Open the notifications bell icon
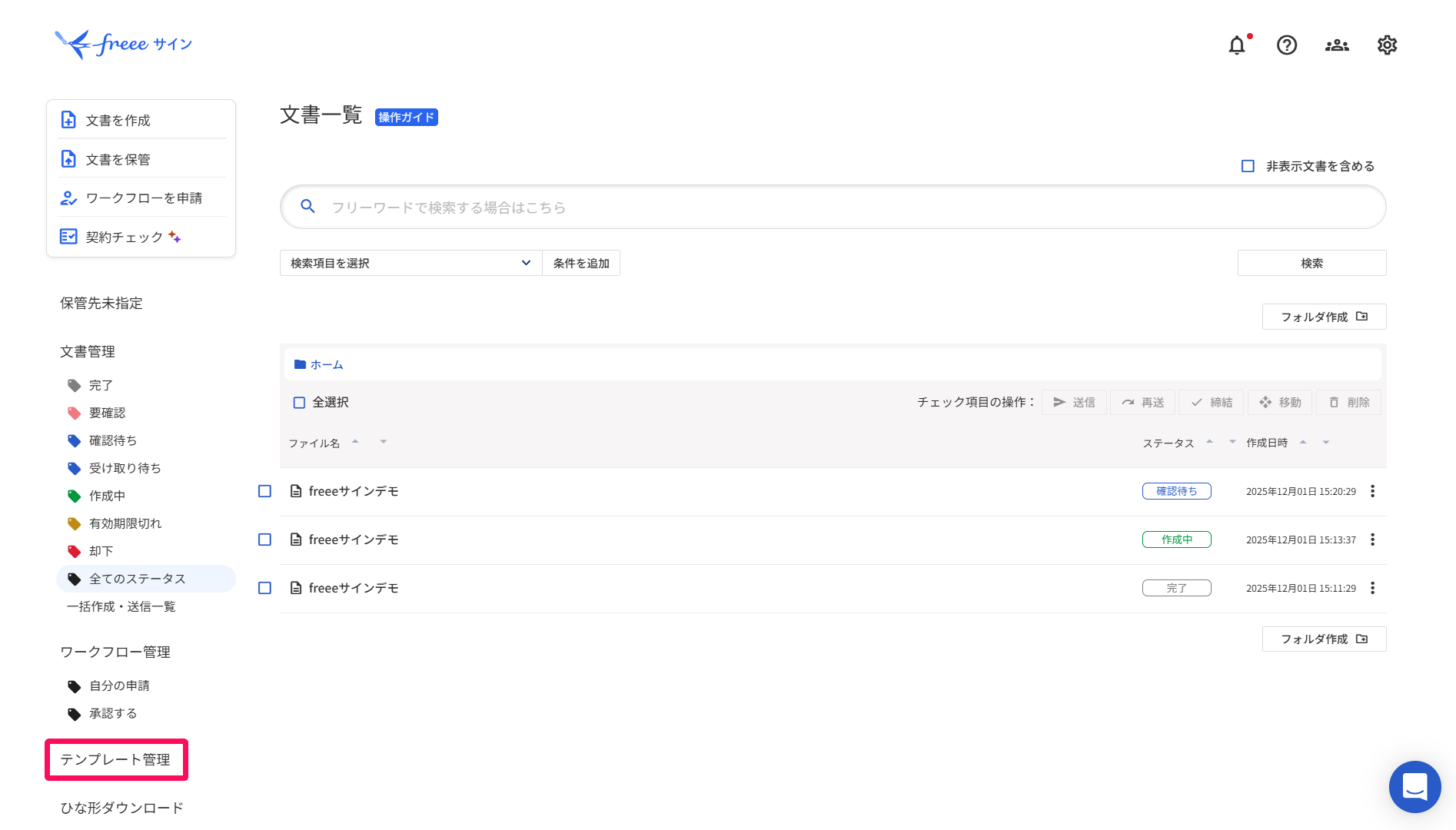The width and height of the screenshot is (1456, 830). pyautogui.click(x=1237, y=45)
